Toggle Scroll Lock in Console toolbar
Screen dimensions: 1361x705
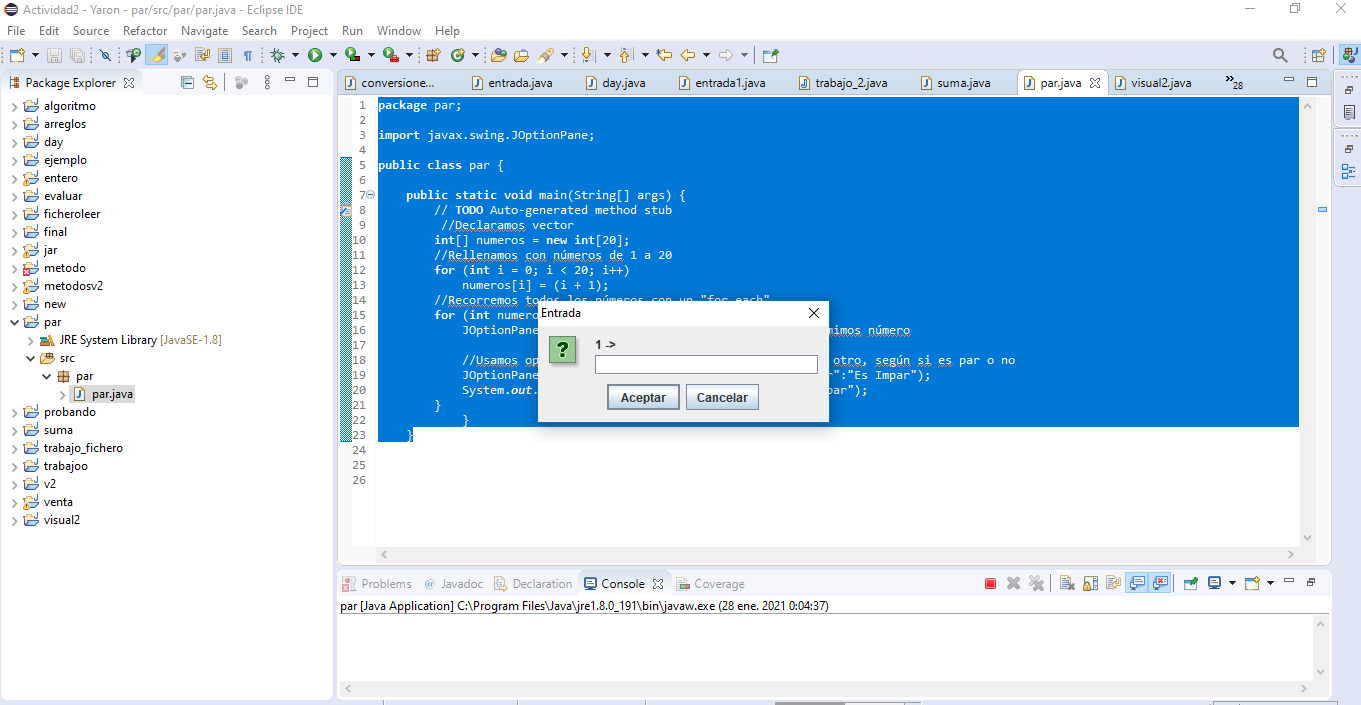(x=1090, y=583)
